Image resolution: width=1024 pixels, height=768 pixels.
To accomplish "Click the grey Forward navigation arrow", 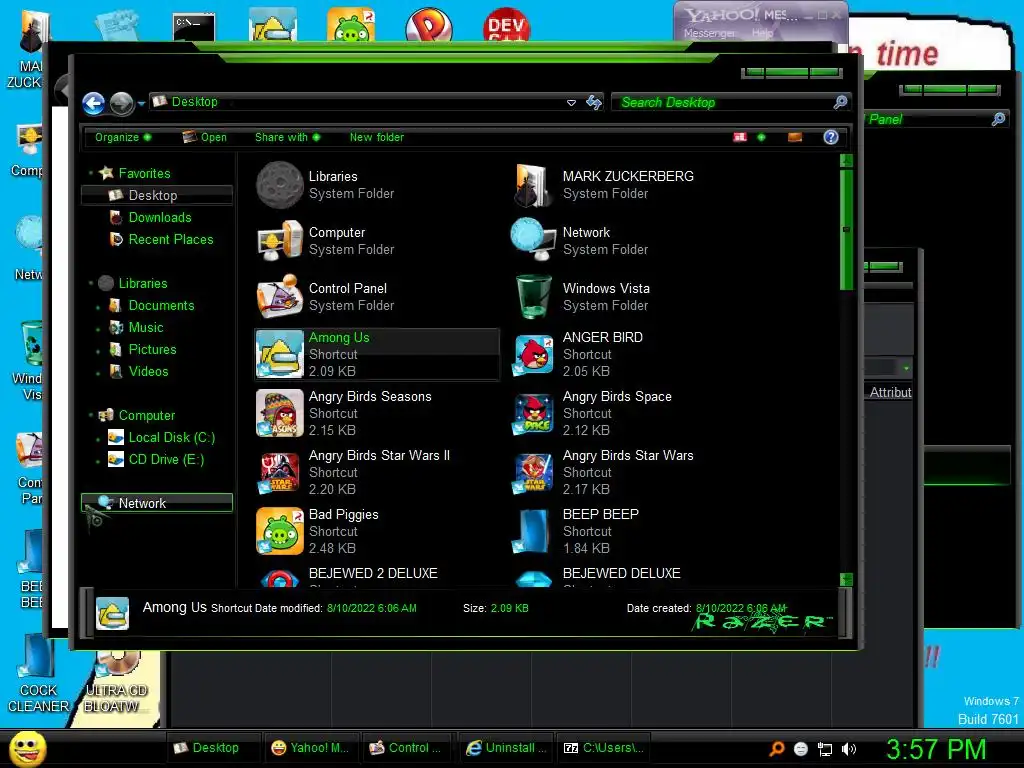I will click(121, 103).
